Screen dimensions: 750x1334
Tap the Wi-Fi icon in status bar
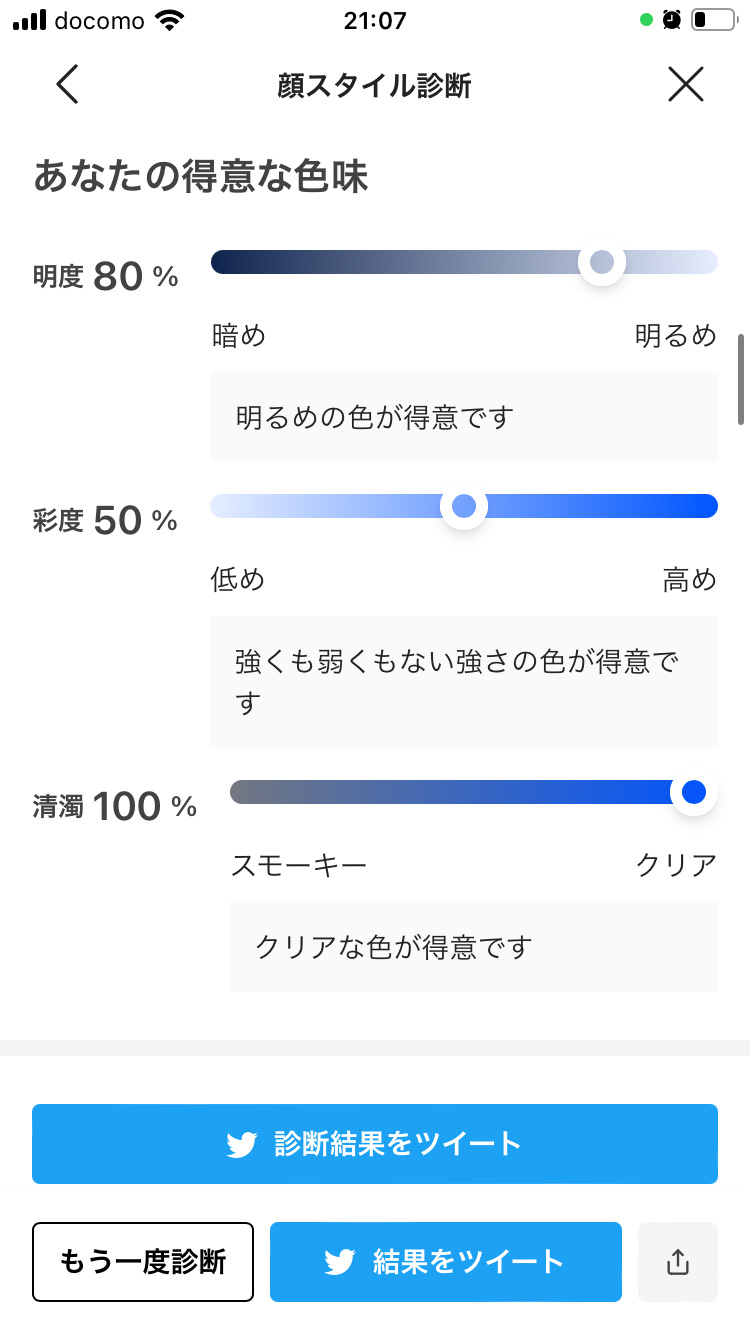point(171,20)
